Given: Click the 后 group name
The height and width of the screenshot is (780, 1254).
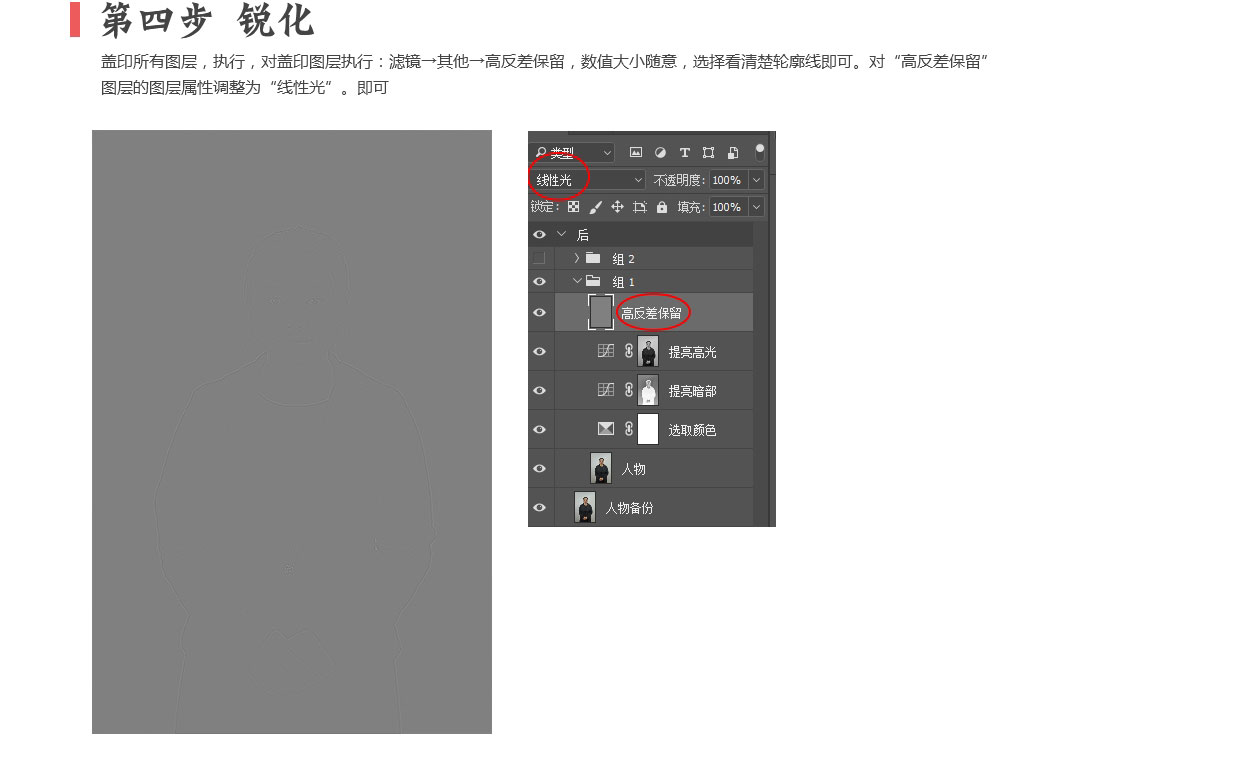Looking at the screenshot, I should (583, 235).
